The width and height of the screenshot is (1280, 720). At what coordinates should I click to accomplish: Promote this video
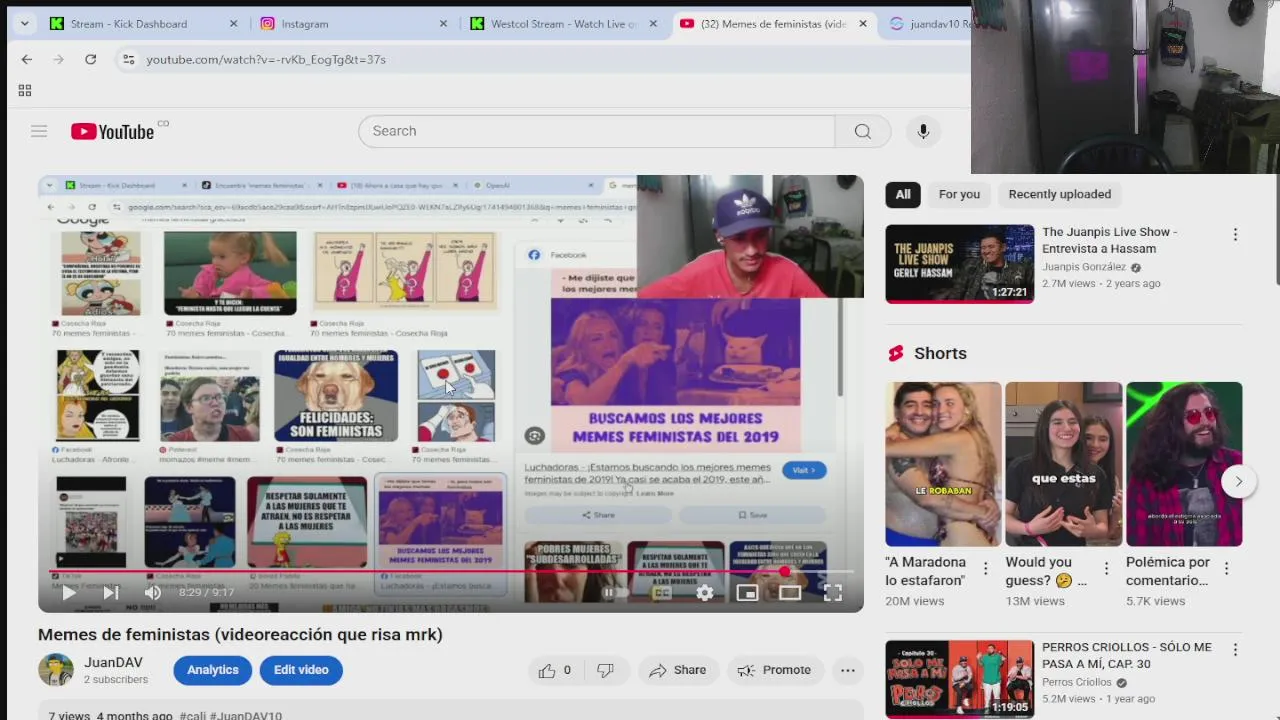774,670
